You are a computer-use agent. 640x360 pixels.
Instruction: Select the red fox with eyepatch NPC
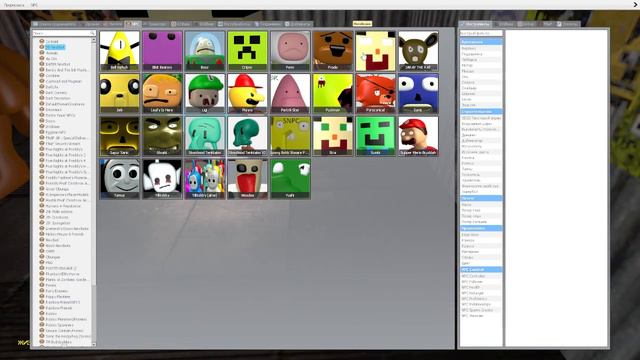pos(376,93)
